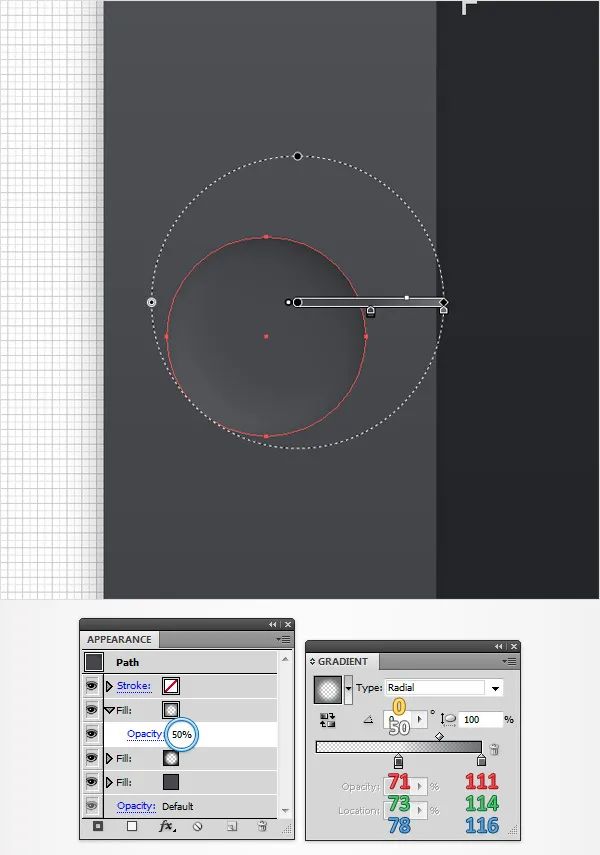Click Add New Stroke icon in Appearance panel
The height and width of the screenshot is (855, 600).
[x=98, y=826]
